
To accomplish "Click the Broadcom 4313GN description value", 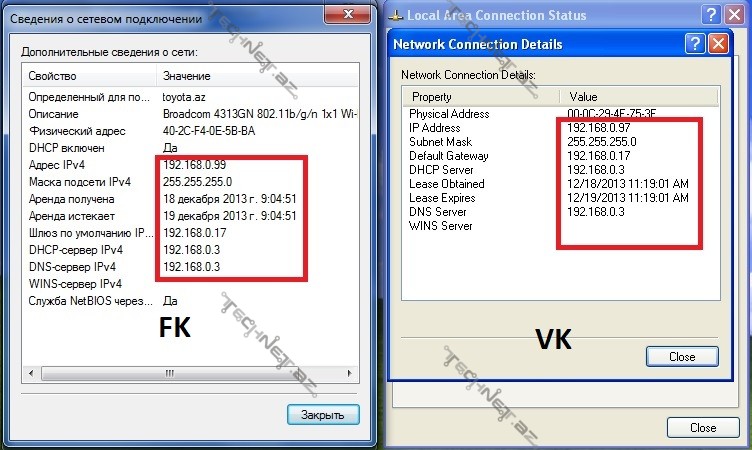I will click(259, 114).
